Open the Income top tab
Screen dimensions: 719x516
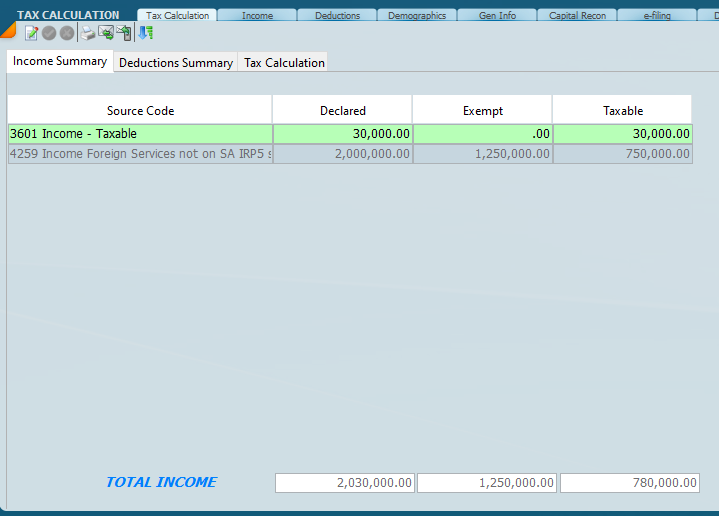pyautogui.click(x=257, y=16)
